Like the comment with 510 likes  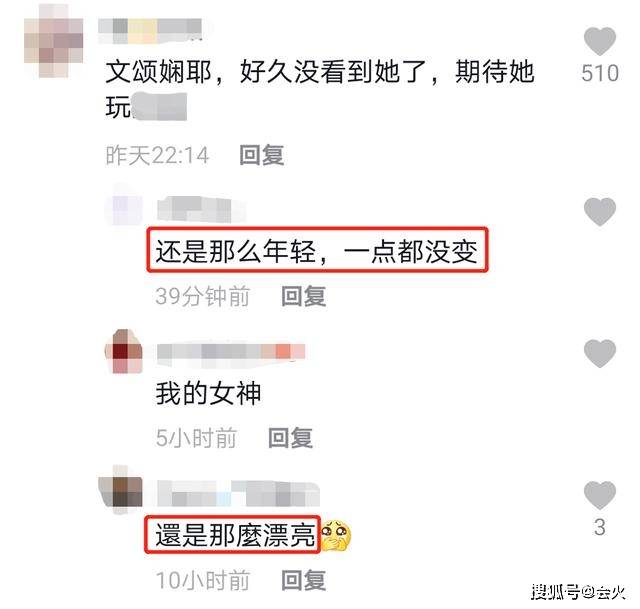click(x=600, y=42)
